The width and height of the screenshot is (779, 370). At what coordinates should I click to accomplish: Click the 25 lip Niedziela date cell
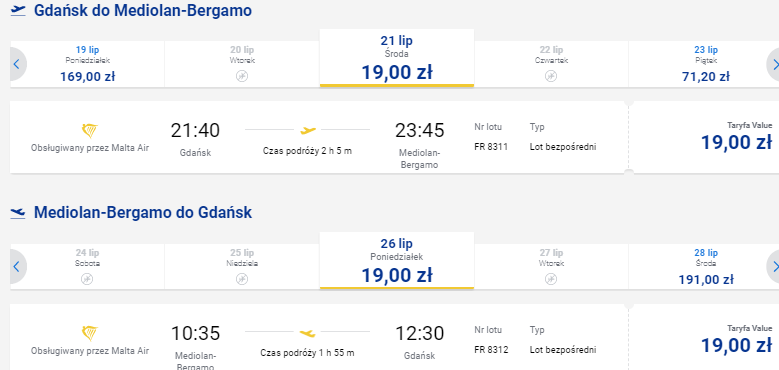click(242, 267)
